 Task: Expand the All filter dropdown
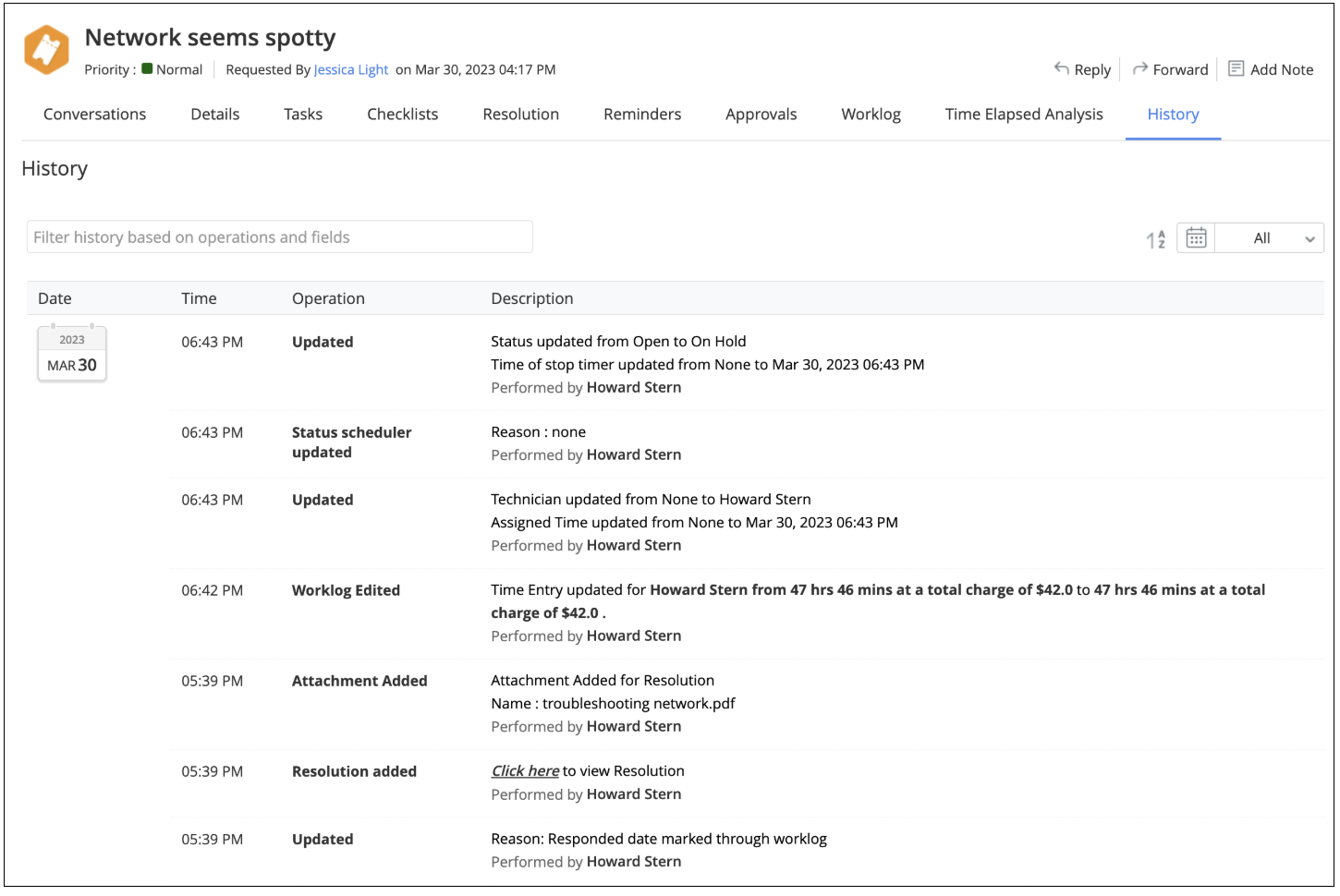coord(1262,238)
